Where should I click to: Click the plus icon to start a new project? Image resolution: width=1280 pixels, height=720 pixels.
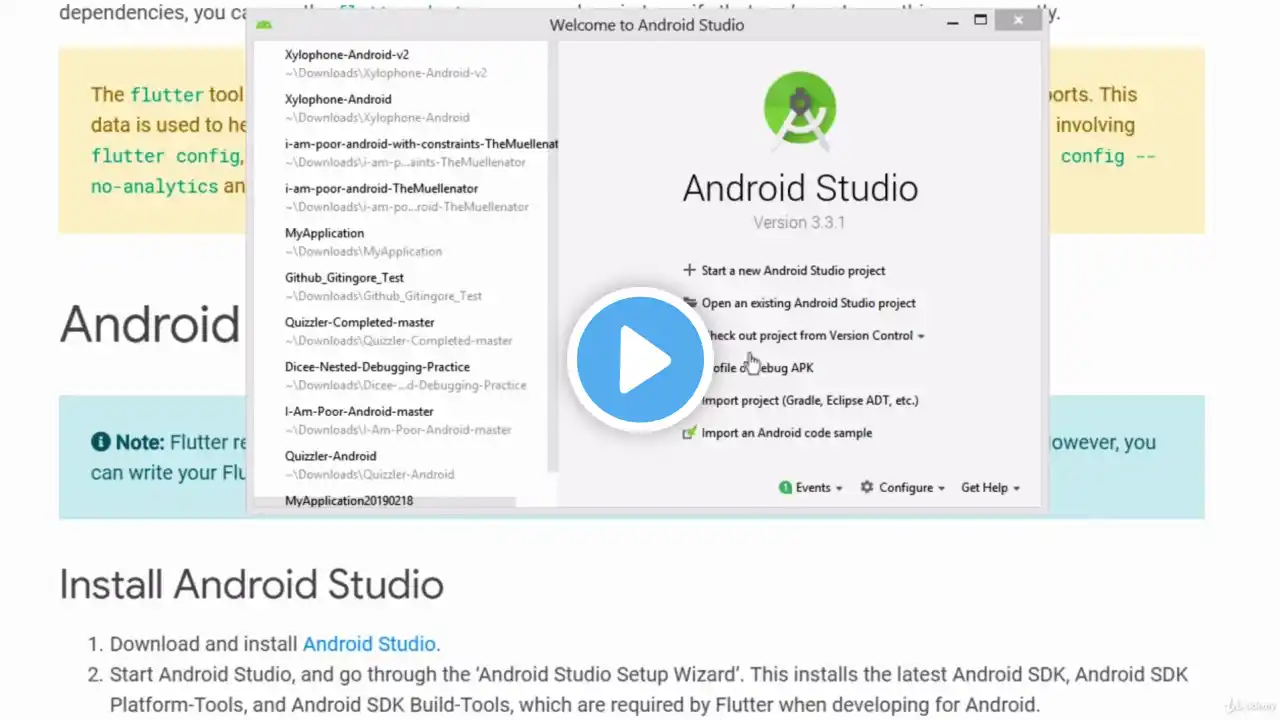pyautogui.click(x=689, y=270)
